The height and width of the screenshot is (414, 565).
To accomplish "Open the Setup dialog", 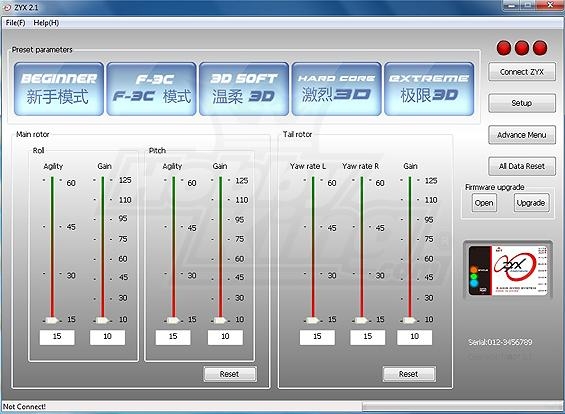I will click(522, 103).
